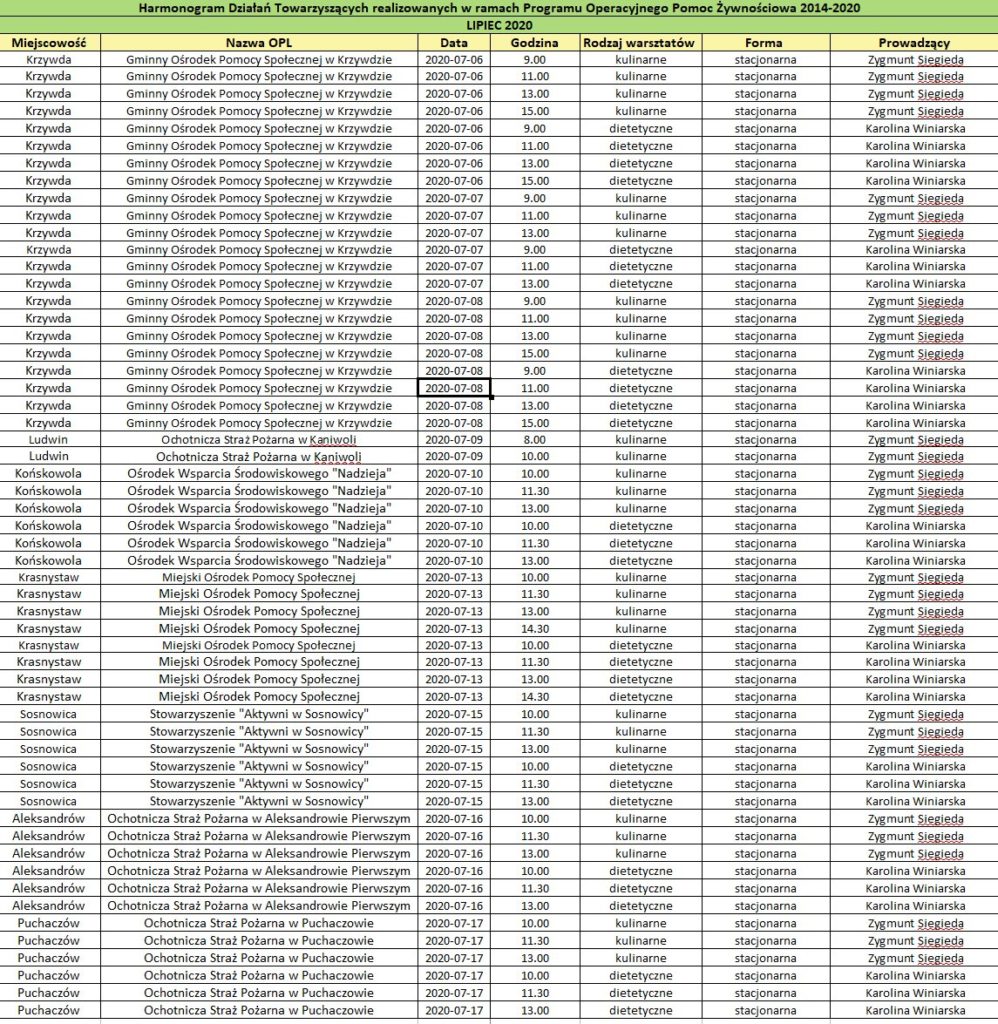Screen dimensions: 998x1024
Task: Select "dietetyczne" in Krzywda 2020-07-07 9.00 row
Action: [641, 249]
